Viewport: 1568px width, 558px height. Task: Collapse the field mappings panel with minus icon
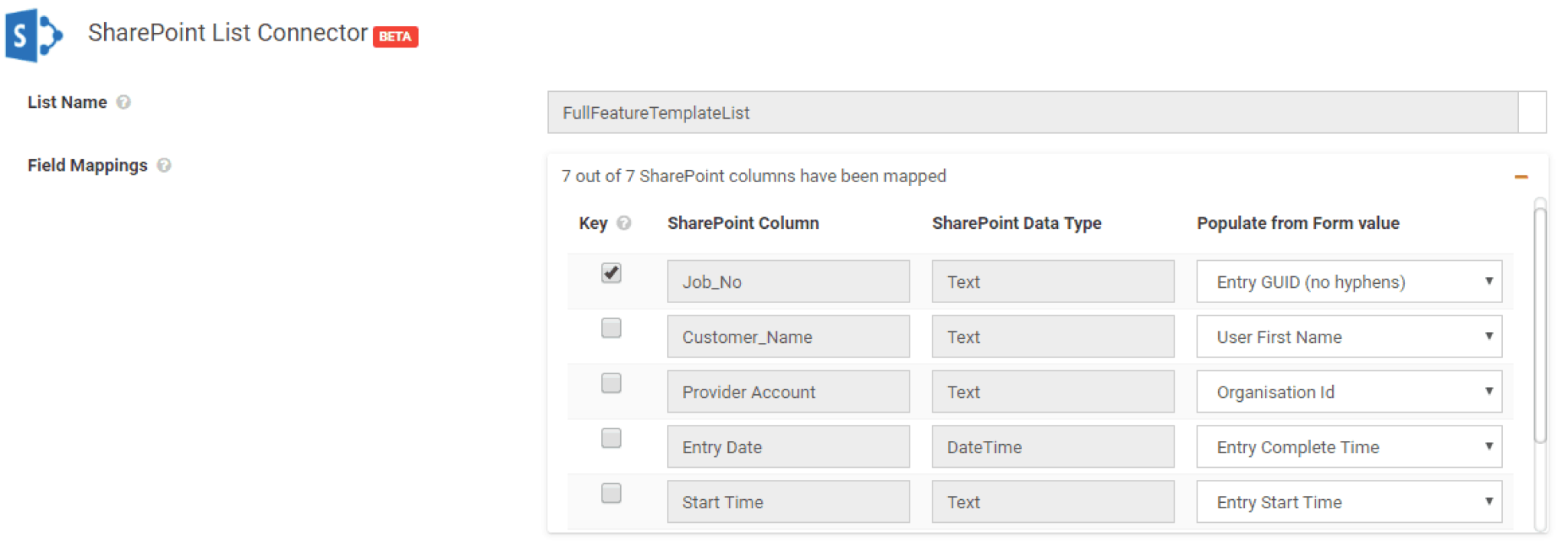coord(1522,175)
